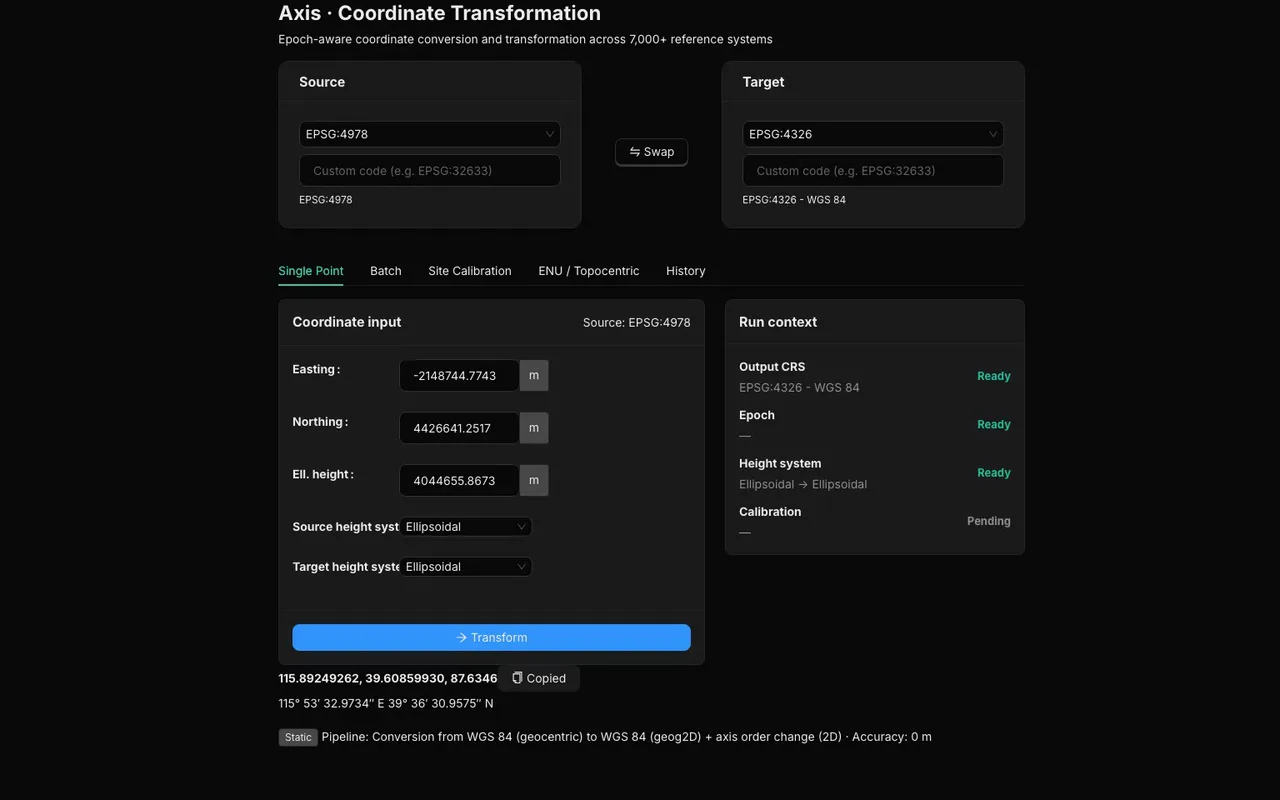Click the Static badge next to Pipeline

tap(298, 737)
